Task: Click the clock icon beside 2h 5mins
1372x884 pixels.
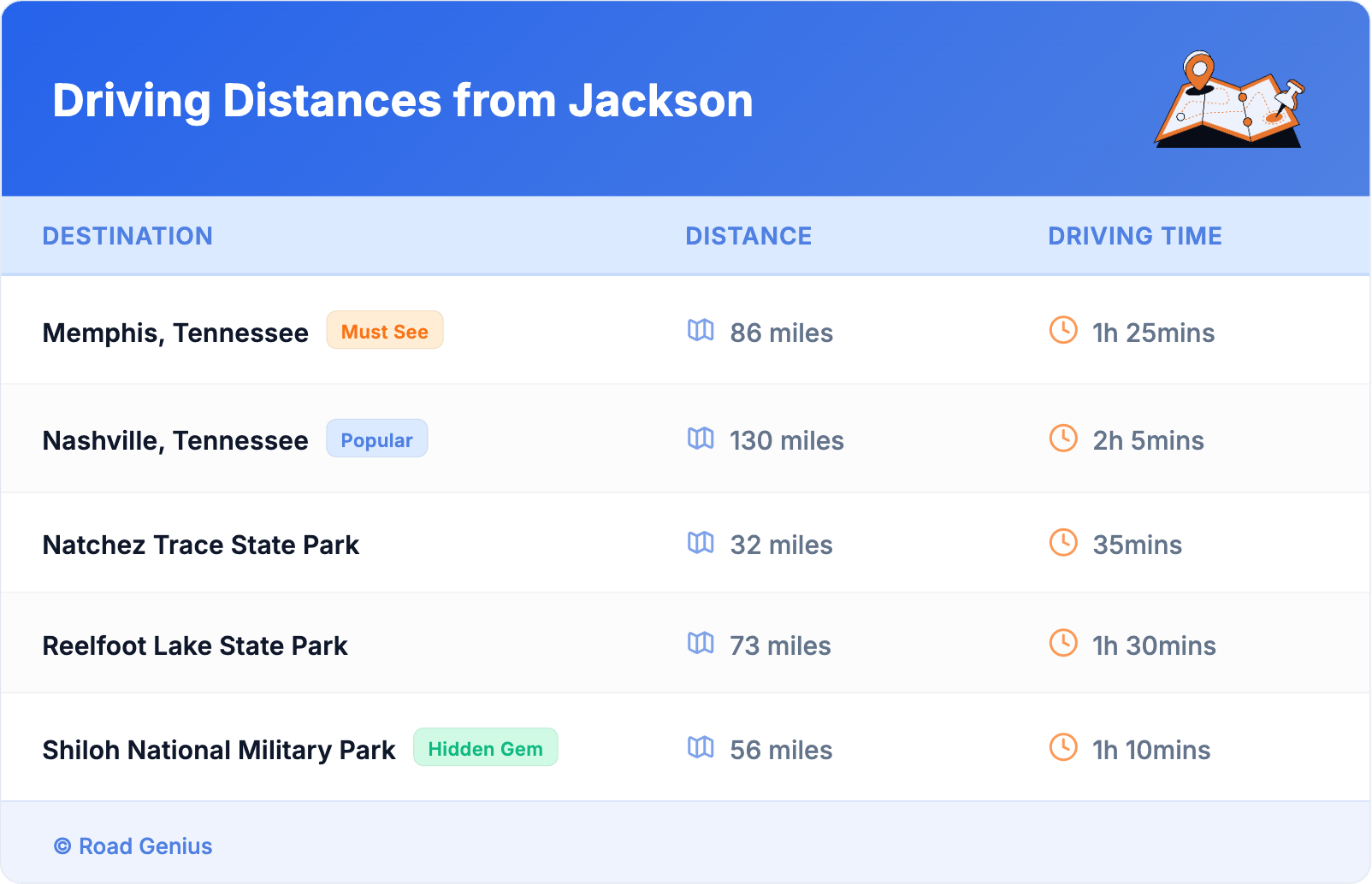Action: click(1063, 439)
